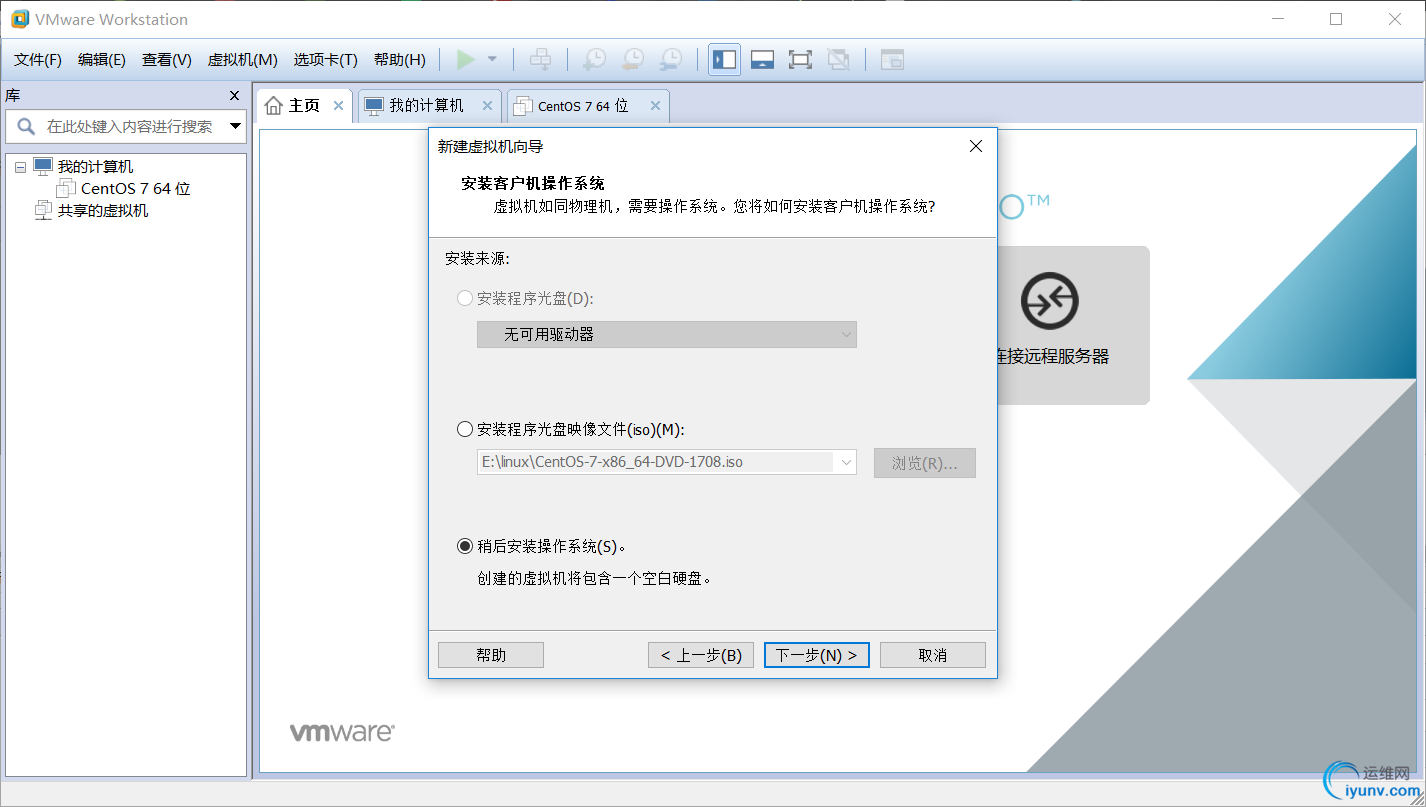Click the power on play icon

pos(465,60)
